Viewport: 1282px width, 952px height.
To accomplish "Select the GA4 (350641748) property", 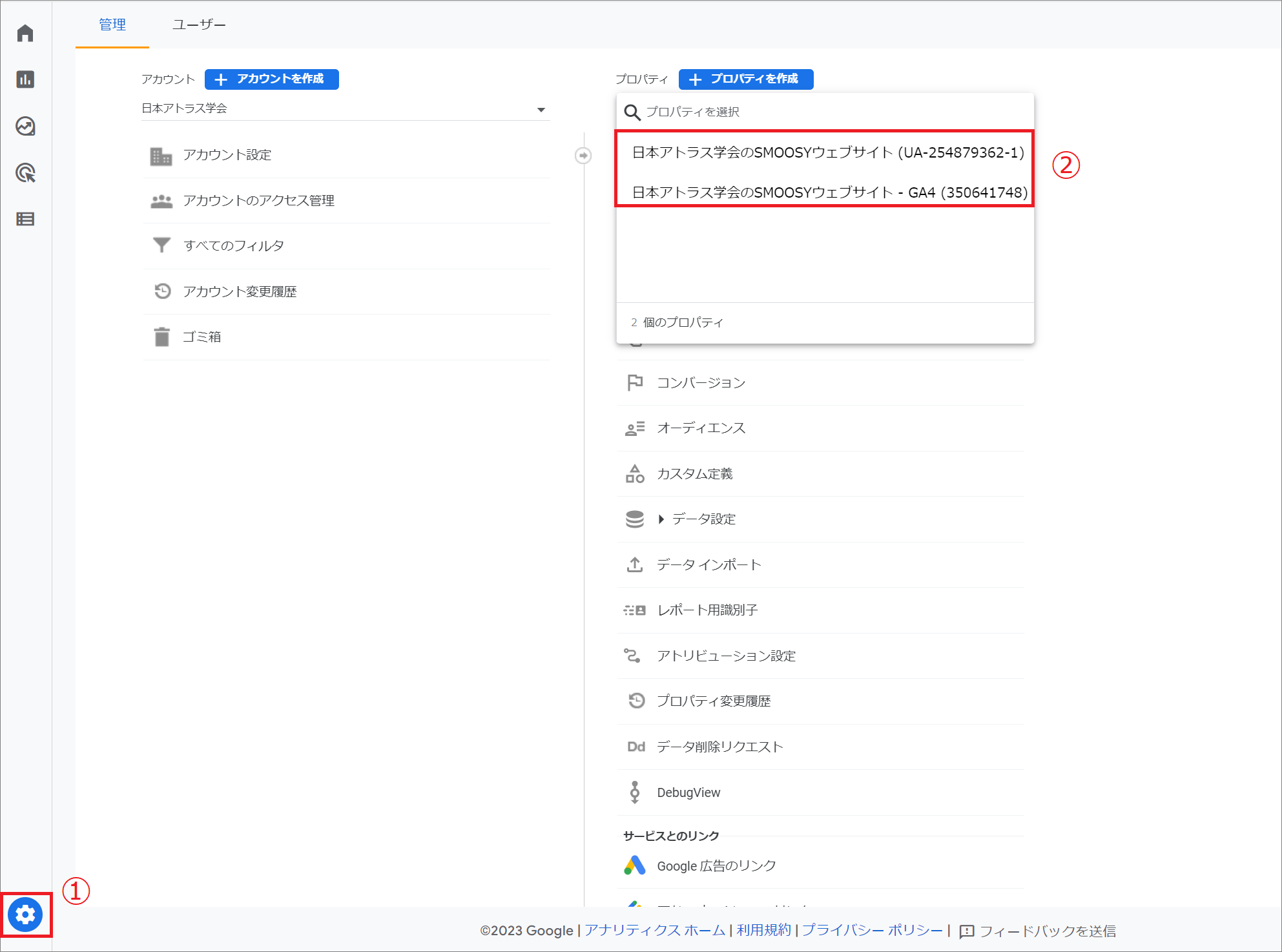I will tap(829, 192).
